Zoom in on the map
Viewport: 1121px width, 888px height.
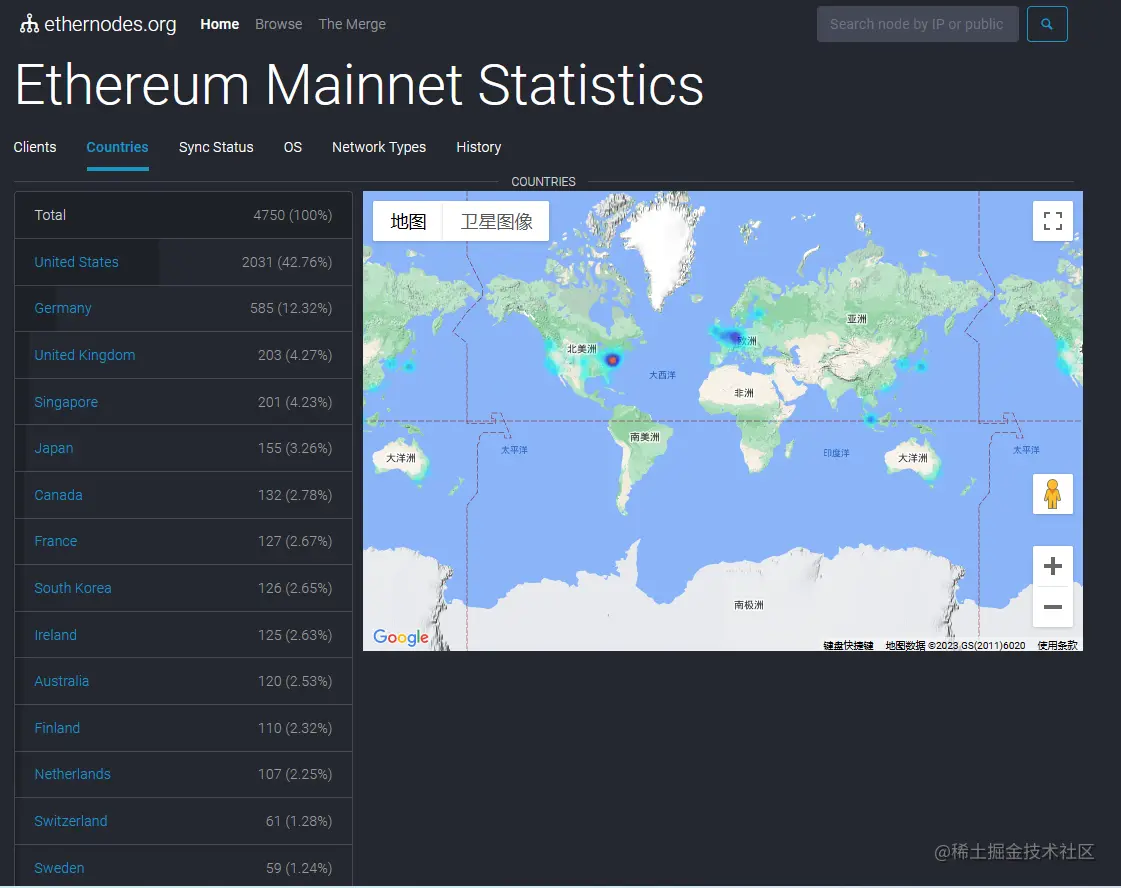[x=1052, y=567]
